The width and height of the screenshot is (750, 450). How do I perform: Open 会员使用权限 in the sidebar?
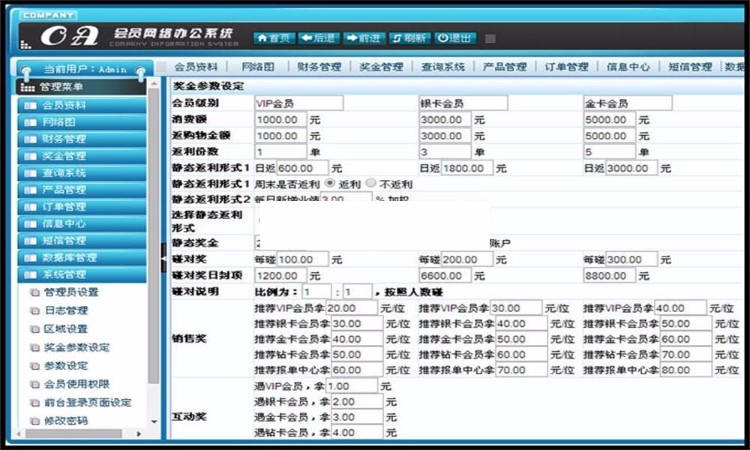point(77,384)
